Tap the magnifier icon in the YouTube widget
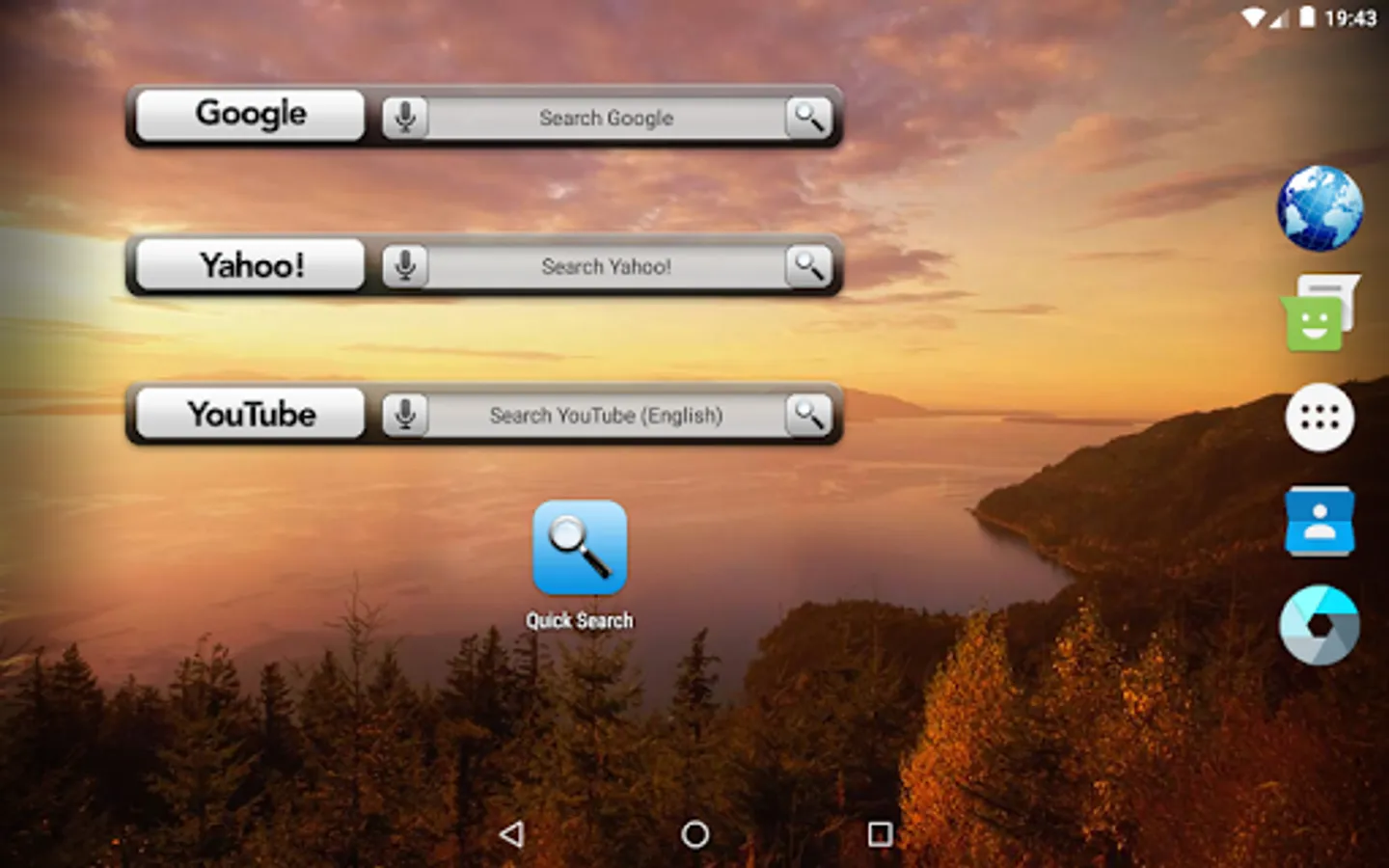 (x=808, y=415)
